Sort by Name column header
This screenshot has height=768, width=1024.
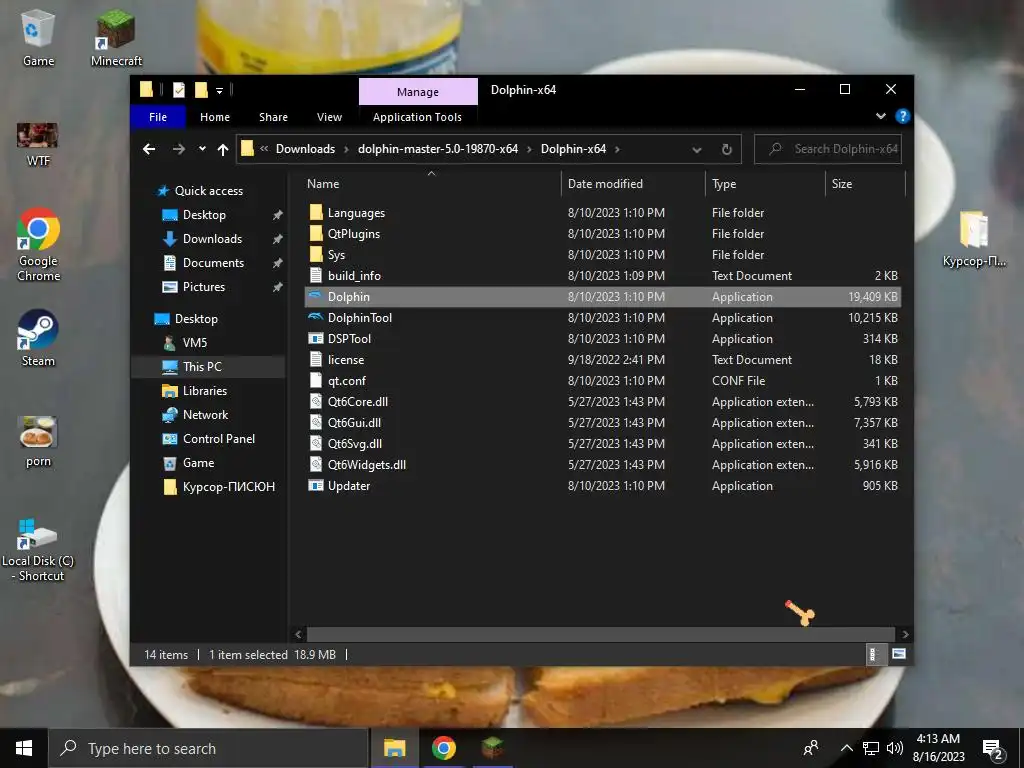coord(431,184)
